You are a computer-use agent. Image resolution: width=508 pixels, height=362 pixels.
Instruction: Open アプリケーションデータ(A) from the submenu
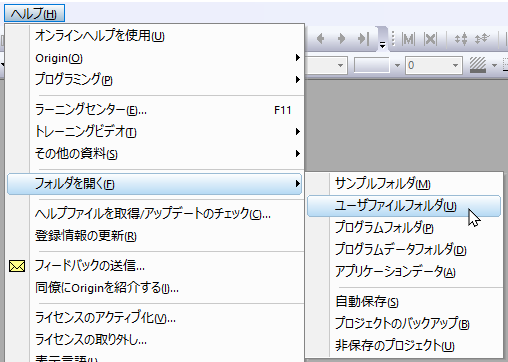(x=404, y=272)
